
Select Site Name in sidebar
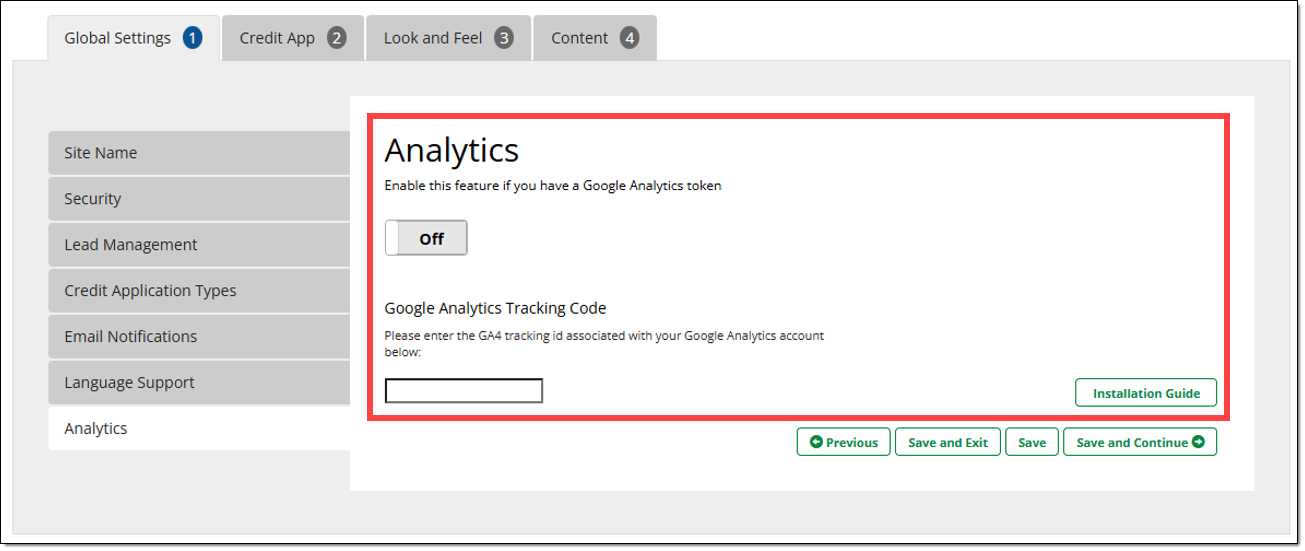(x=198, y=153)
